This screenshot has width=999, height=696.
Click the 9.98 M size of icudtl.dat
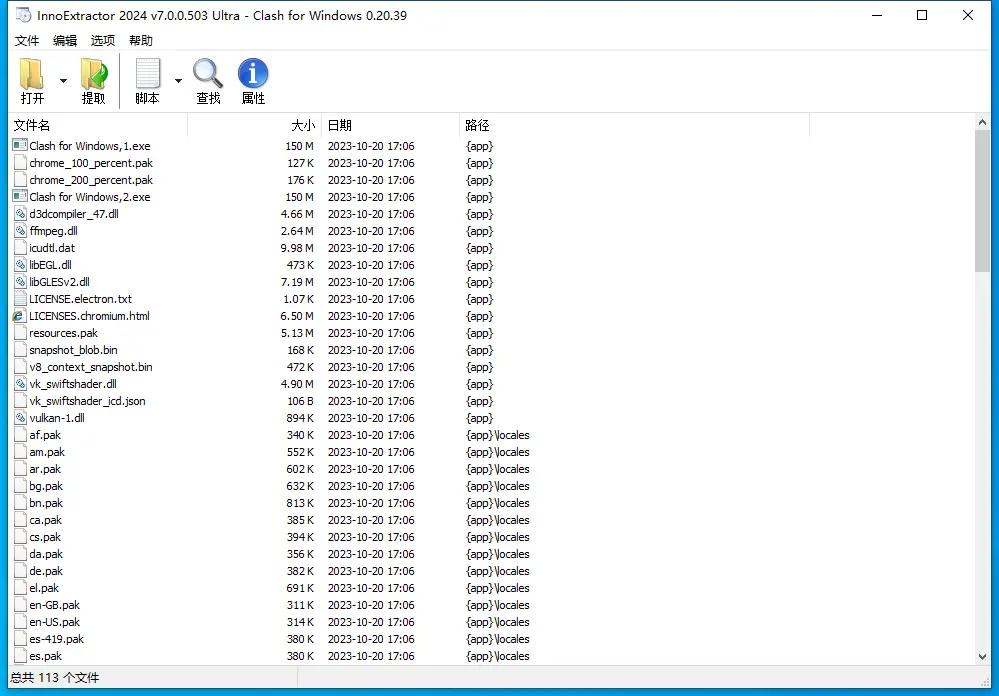(x=297, y=248)
